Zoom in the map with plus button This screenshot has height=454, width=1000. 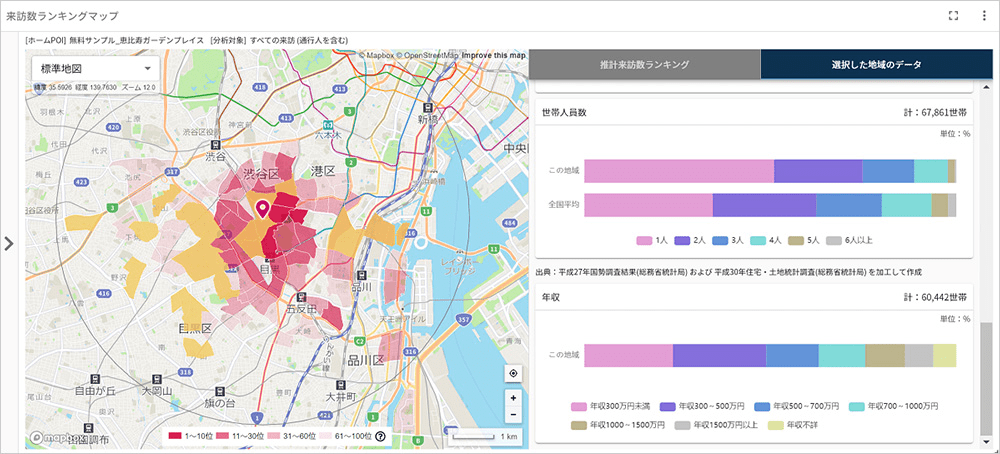point(513,397)
